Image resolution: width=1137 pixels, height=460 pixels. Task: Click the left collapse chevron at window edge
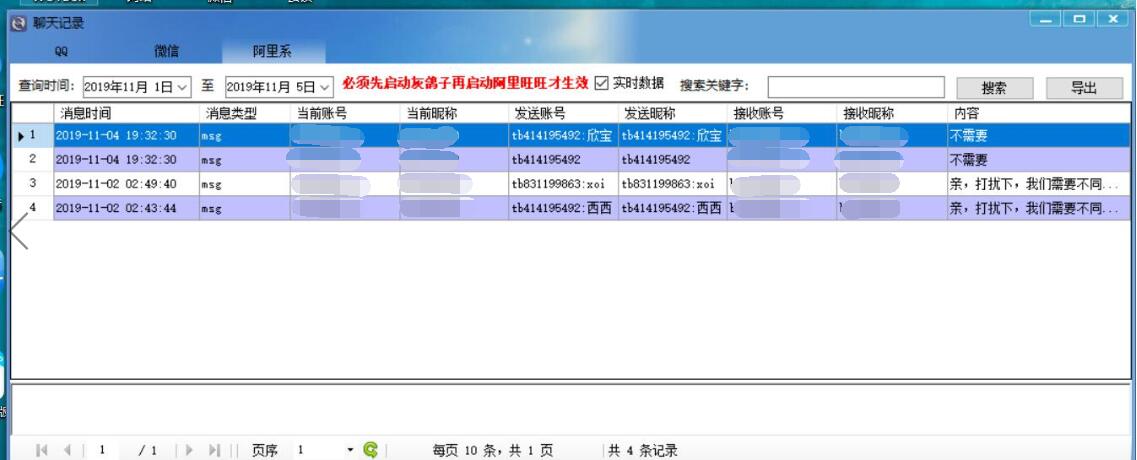tap(18, 229)
